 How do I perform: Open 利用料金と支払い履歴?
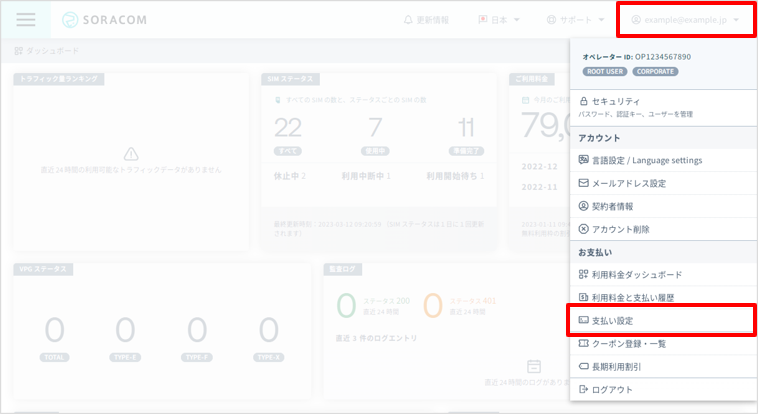pyautogui.click(x=663, y=297)
